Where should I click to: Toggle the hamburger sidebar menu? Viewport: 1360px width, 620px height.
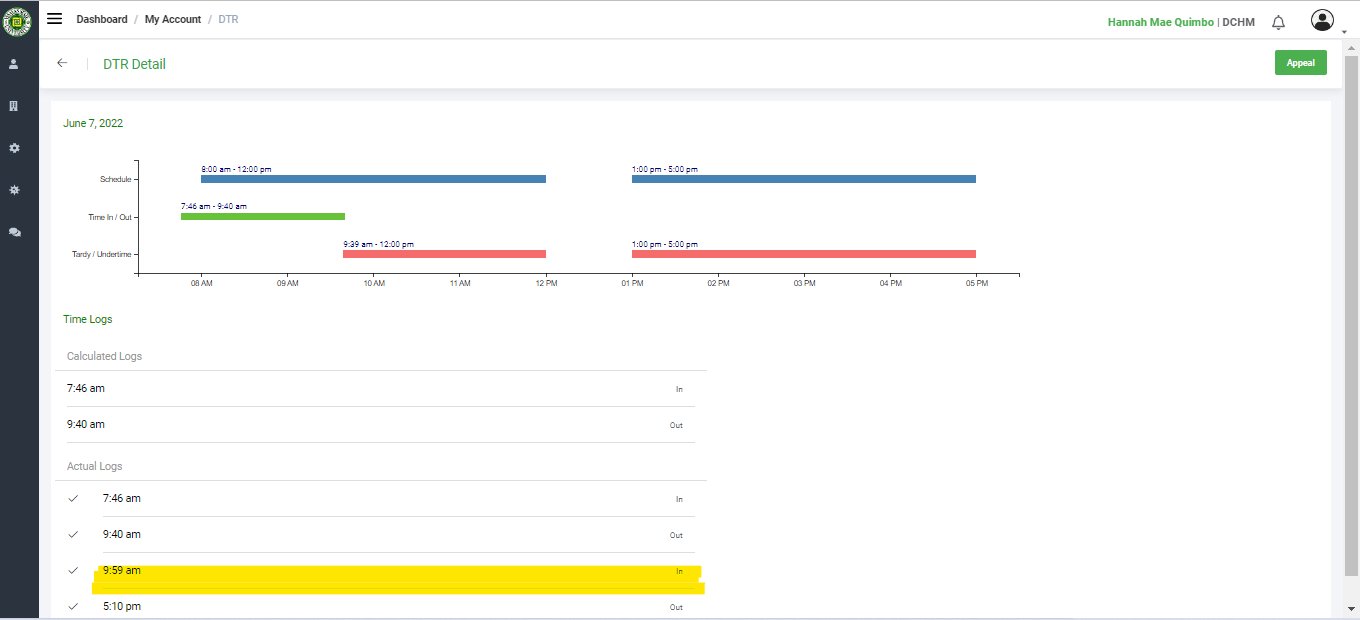[x=55, y=19]
